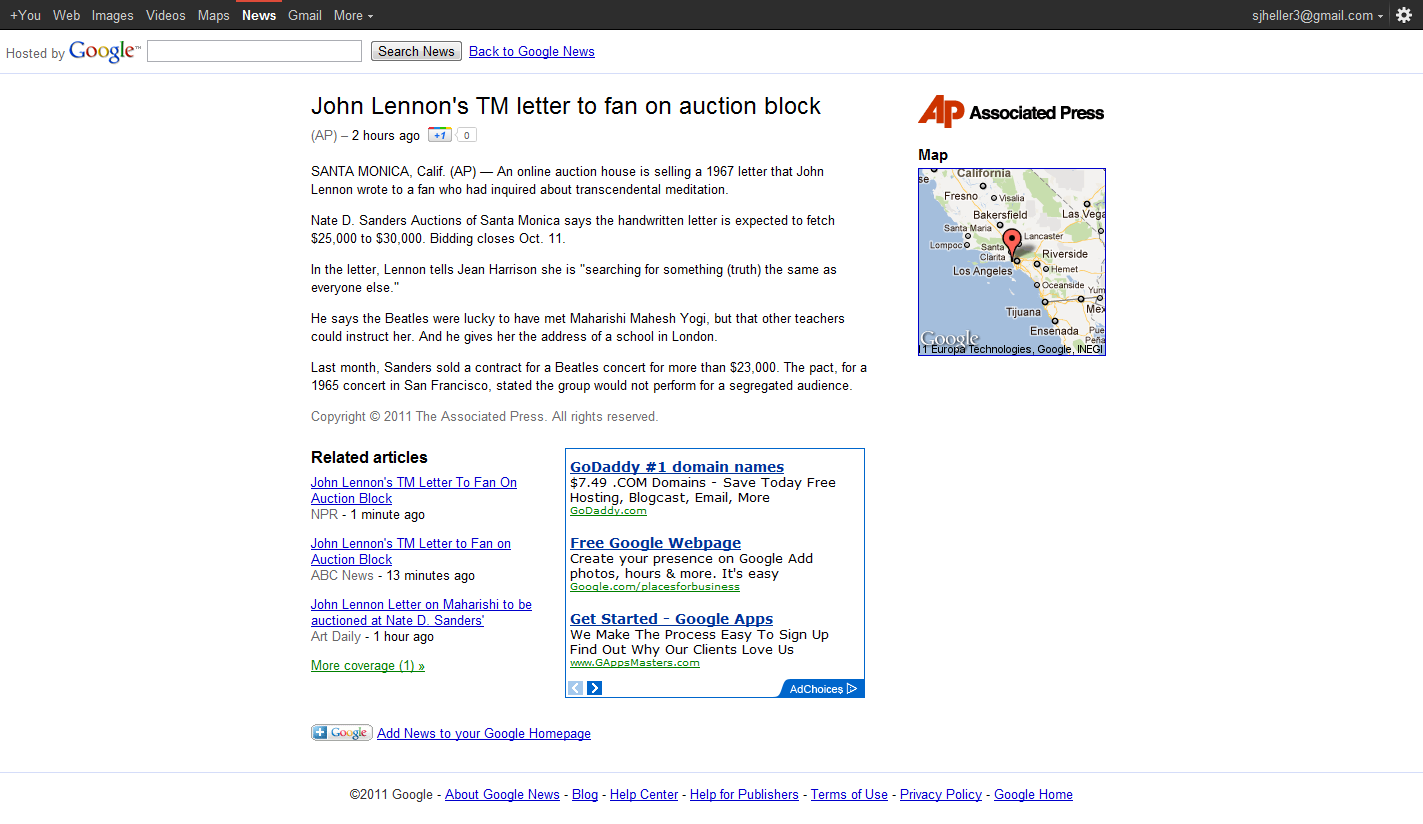The width and height of the screenshot is (1423, 824).
Task: Click the Map heading
Action: tap(933, 155)
